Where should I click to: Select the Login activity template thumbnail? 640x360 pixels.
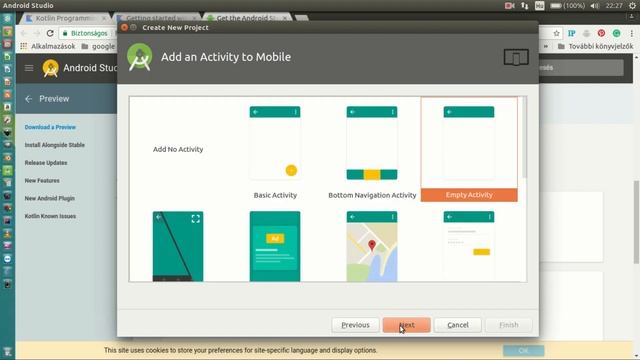469,246
